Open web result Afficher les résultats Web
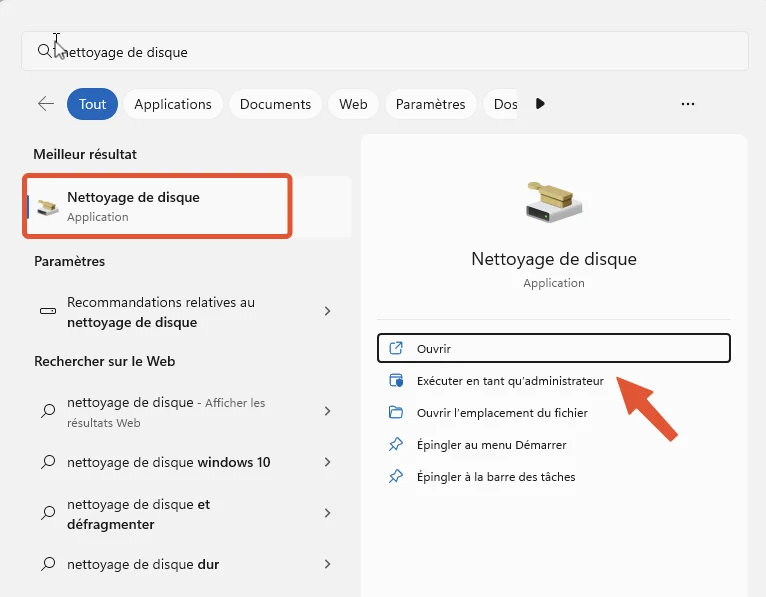Viewport: 766px width, 597px height. tap(188, 412)
